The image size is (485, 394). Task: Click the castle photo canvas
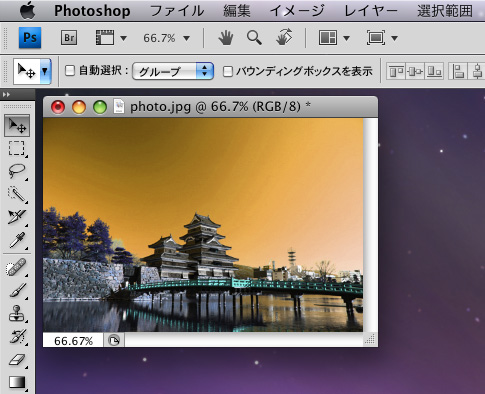point(203,225)
